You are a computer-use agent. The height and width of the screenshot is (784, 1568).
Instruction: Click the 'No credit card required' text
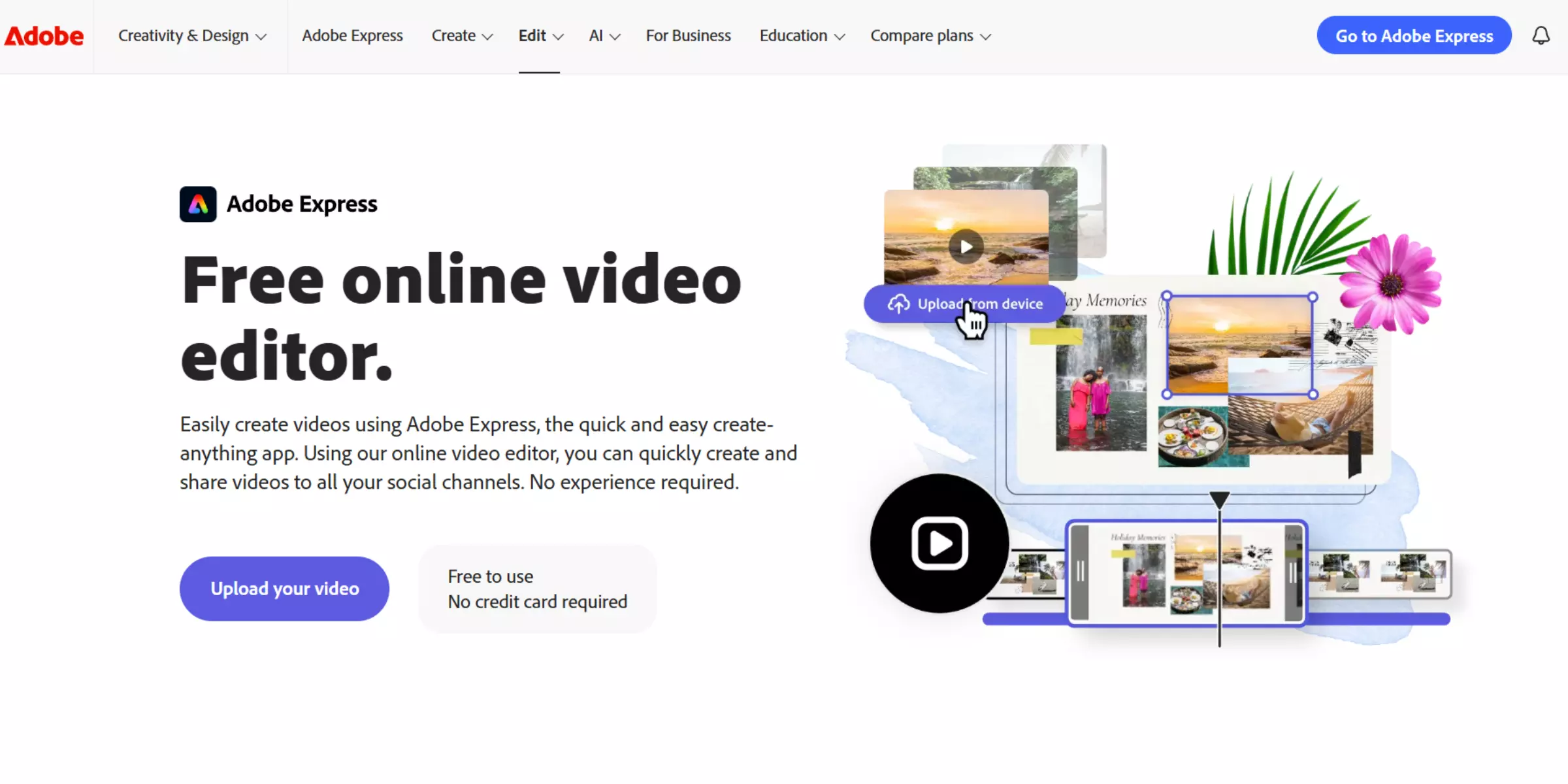coord(537,602)
